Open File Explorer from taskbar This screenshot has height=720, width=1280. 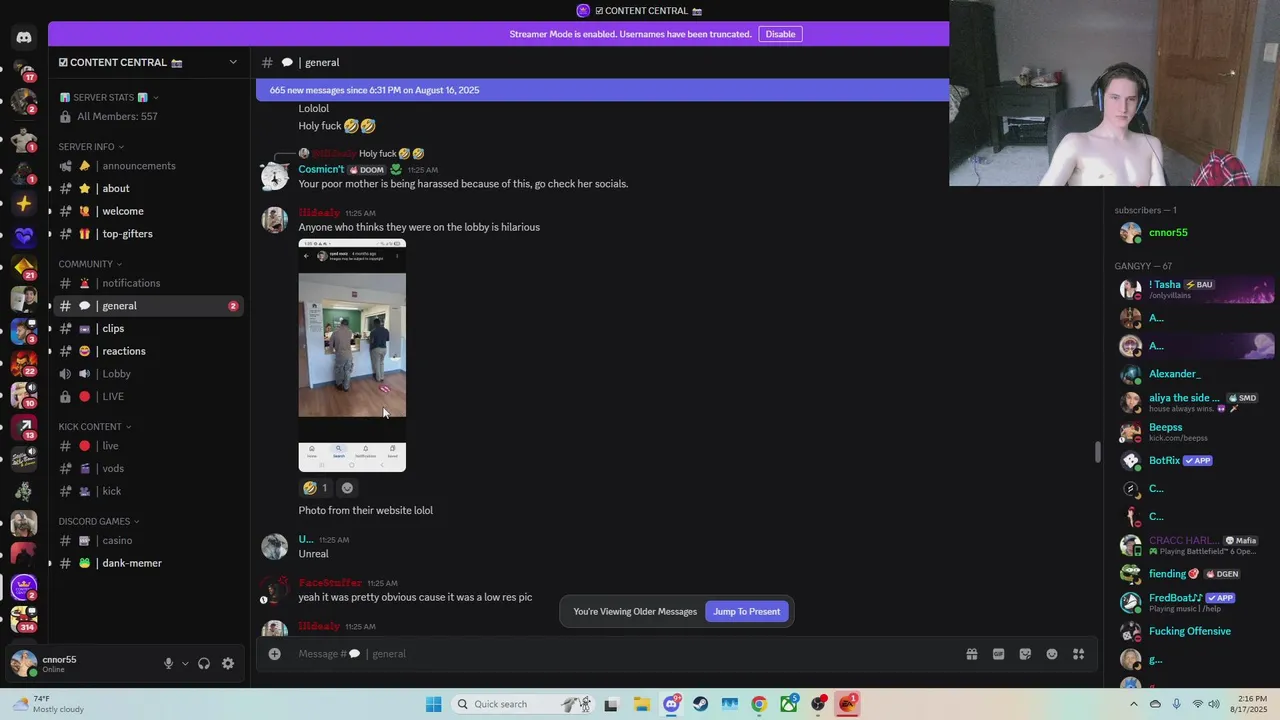(x=641, y=704)
